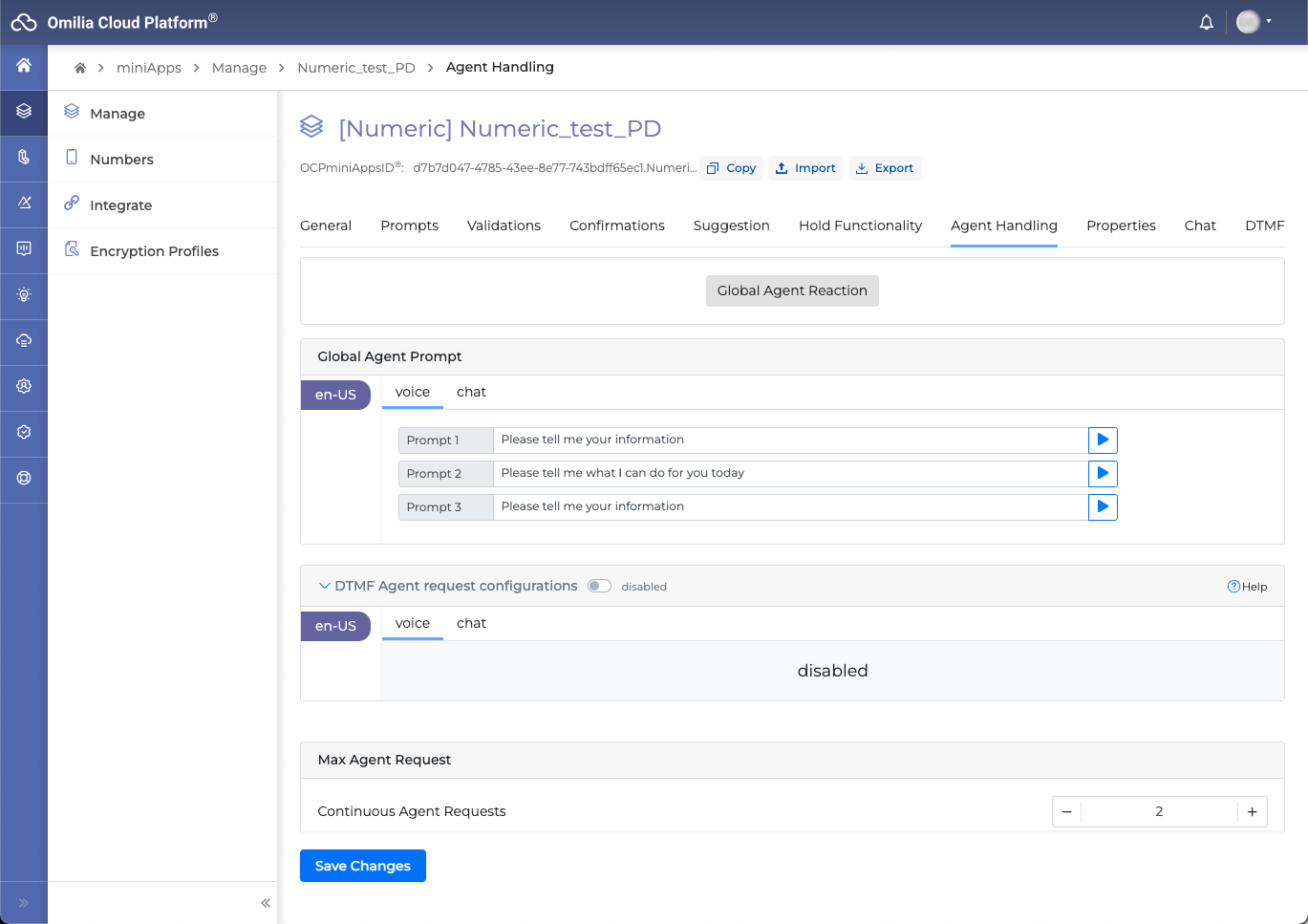1308x924 pixels.
Task: Open miniApps layers icon in left rail
Action: (24, 111)
